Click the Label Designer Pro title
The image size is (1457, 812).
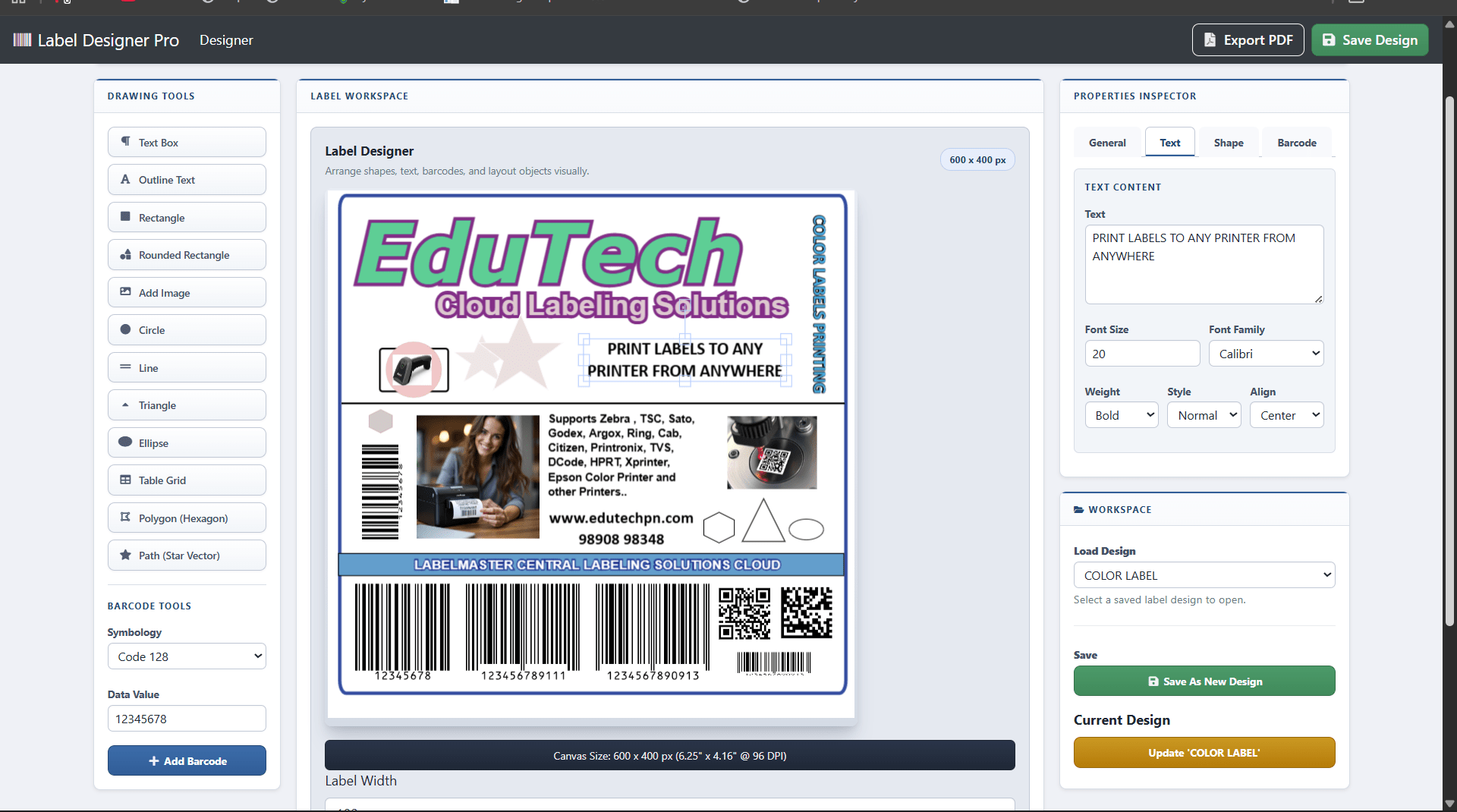(109, 40)
